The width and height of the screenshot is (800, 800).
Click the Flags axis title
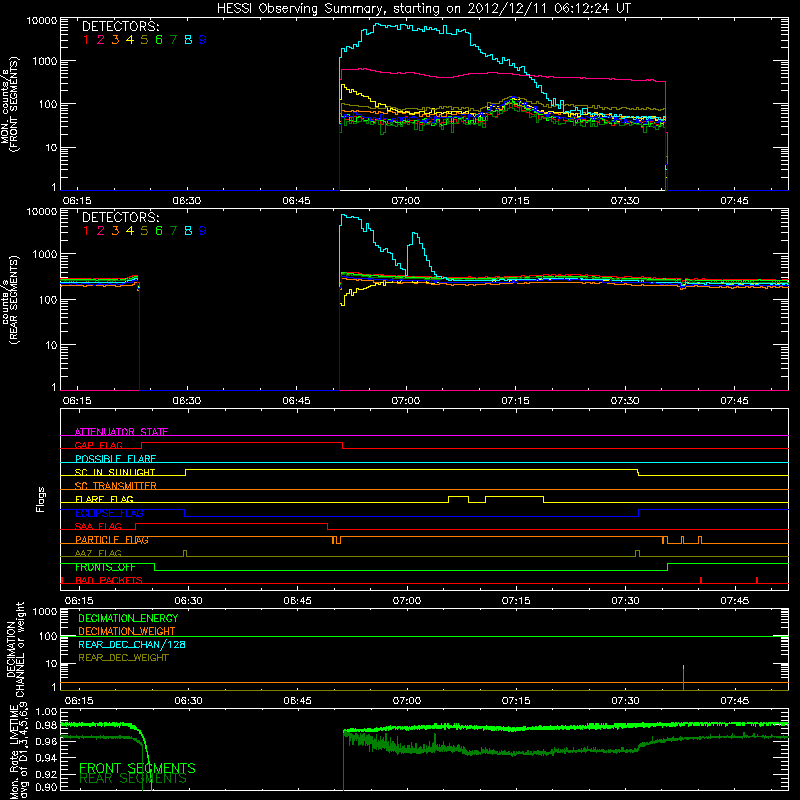[x=41, y=499]
